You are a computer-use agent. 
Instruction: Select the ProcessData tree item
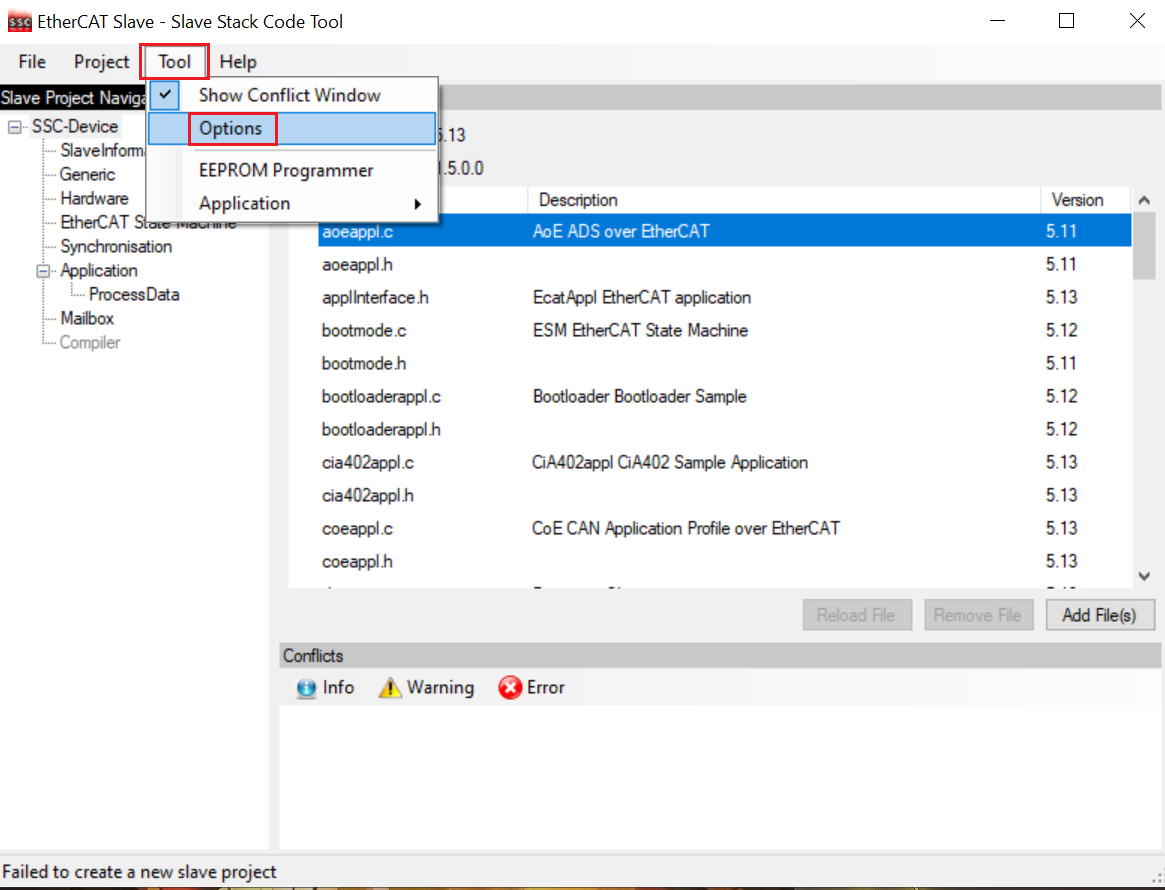[x=134, y=294]
